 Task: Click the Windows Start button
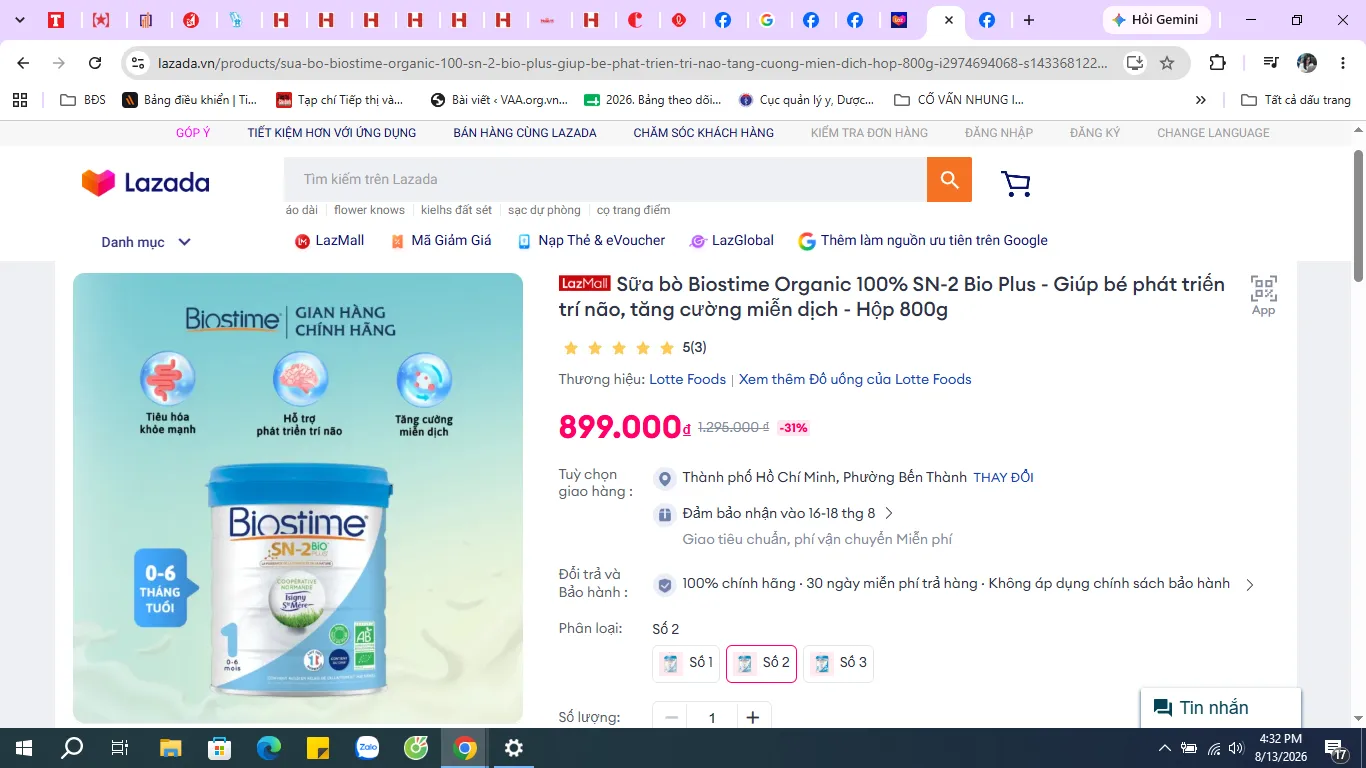24,748
